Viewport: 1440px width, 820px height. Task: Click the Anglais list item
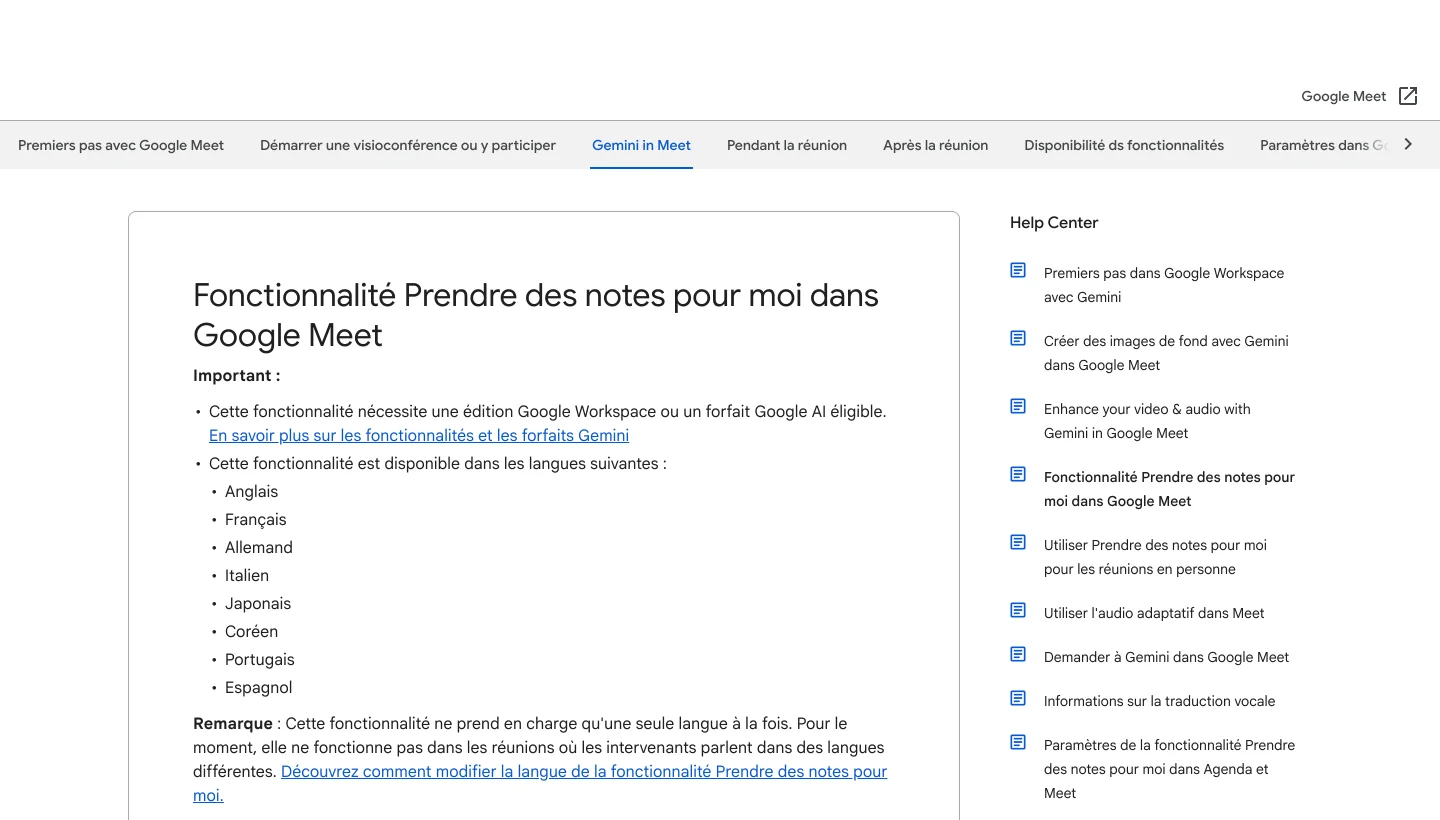[x=251, y=491]
